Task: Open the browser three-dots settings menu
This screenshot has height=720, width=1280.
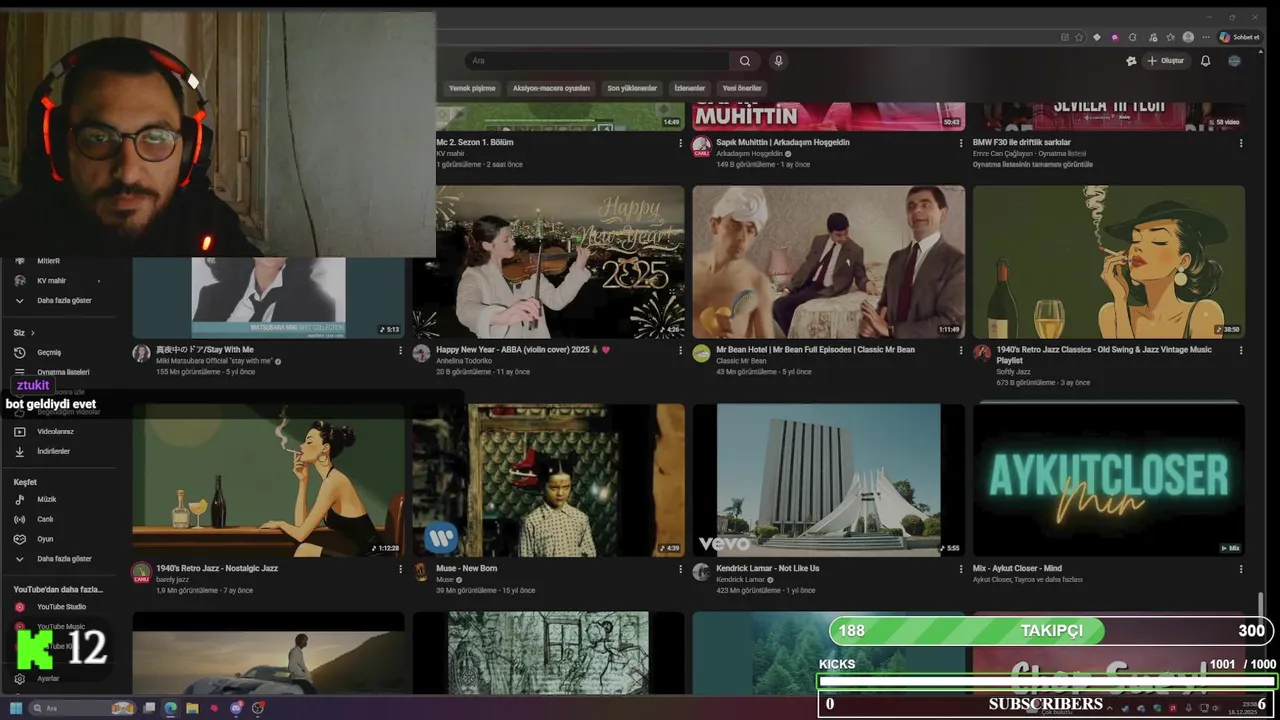Action: (1206, 37)
